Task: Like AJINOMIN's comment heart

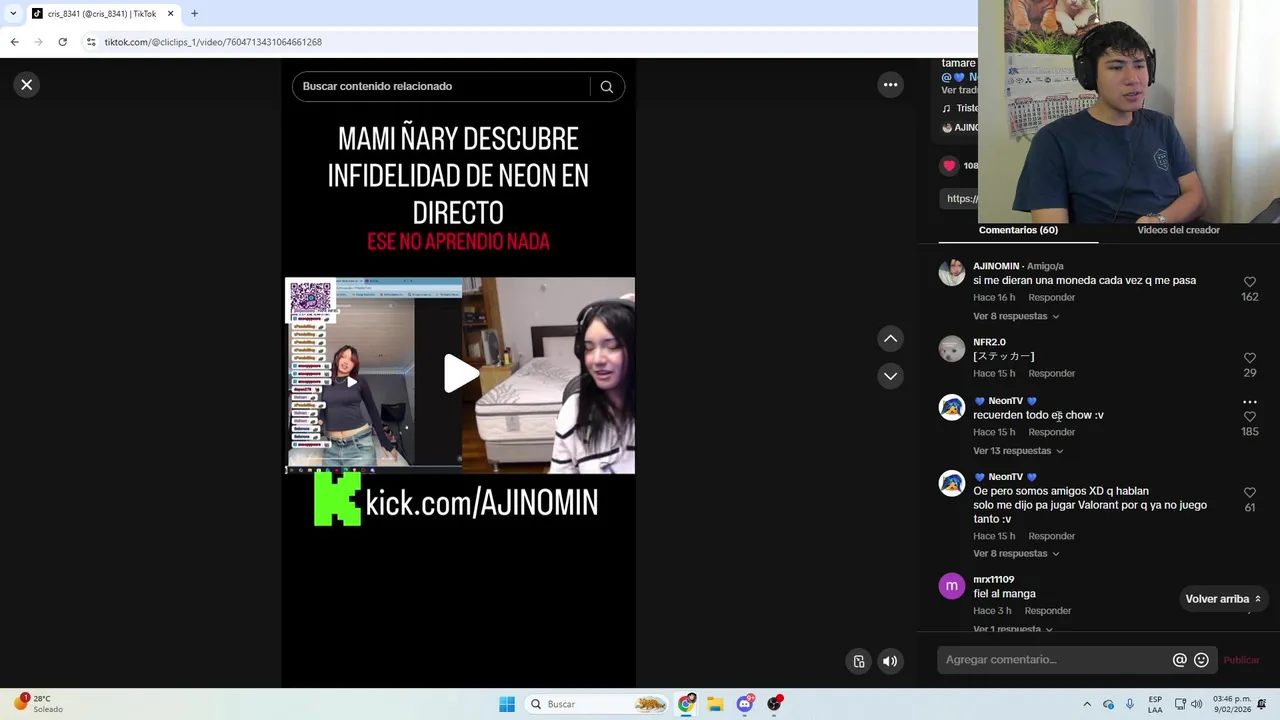Action: click(1249, 282)
